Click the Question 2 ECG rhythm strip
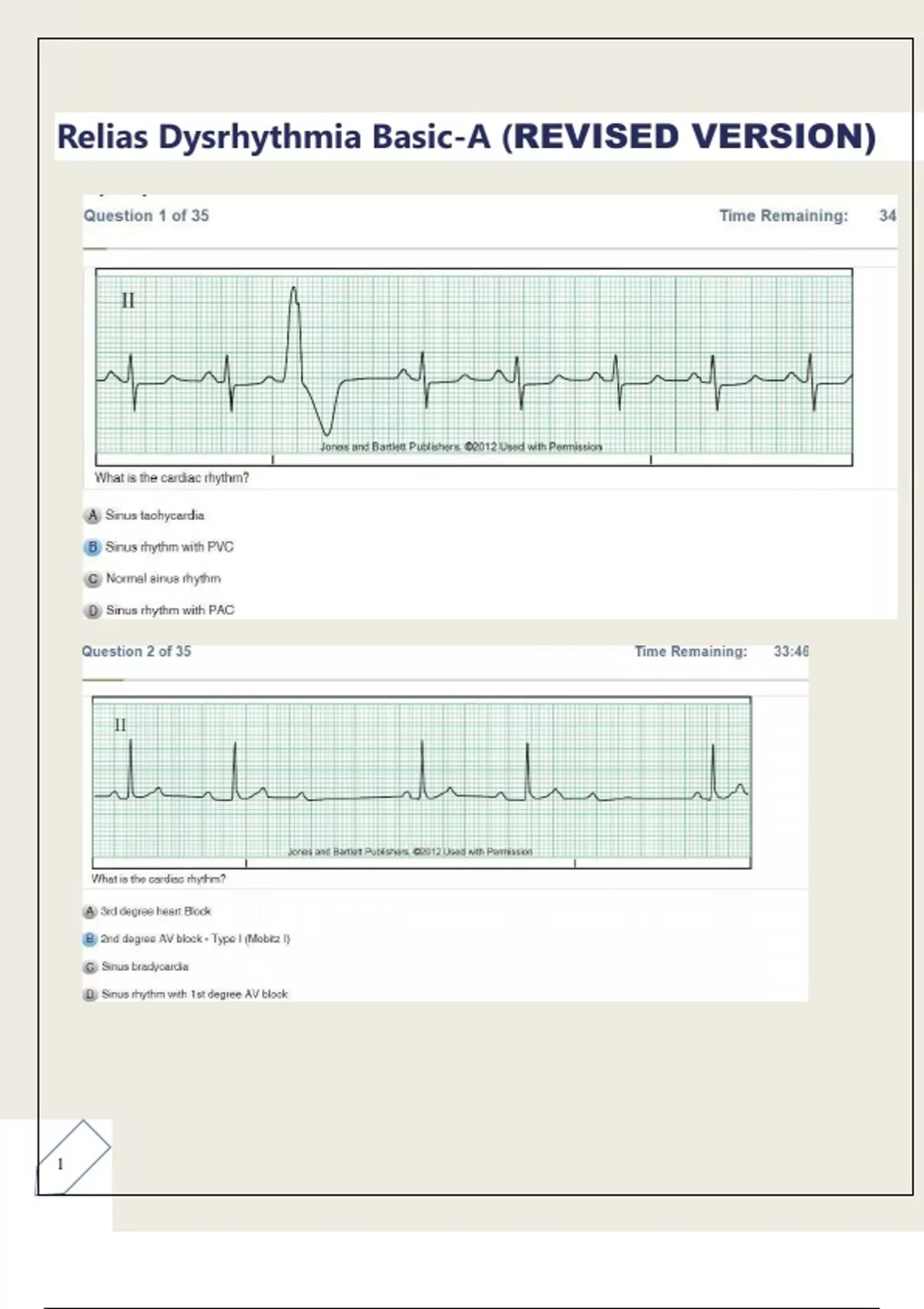Viewport: 924px width, 1309px height. pyautogui.click(x=421, y=782)
